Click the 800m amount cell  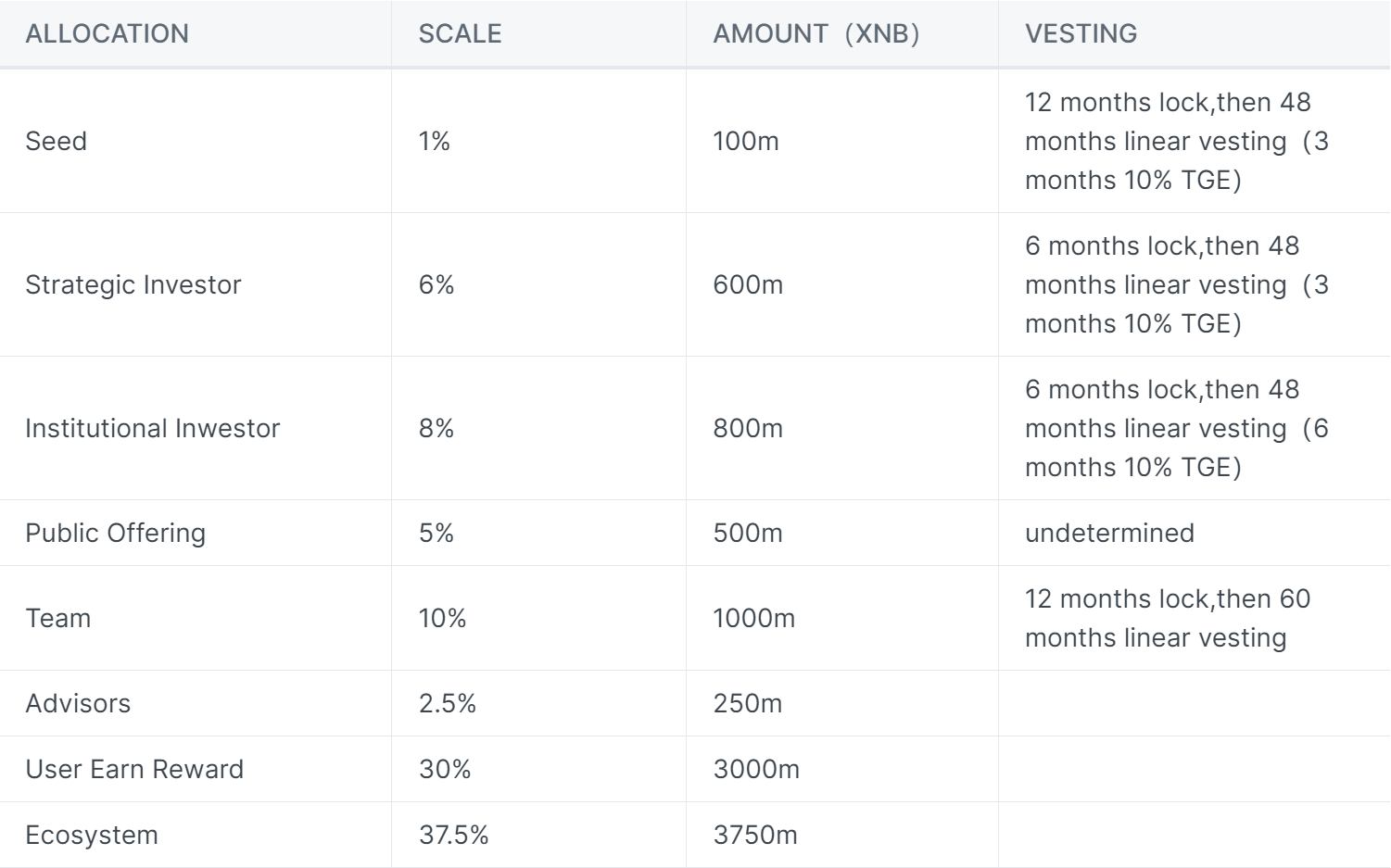coord(748,429)
